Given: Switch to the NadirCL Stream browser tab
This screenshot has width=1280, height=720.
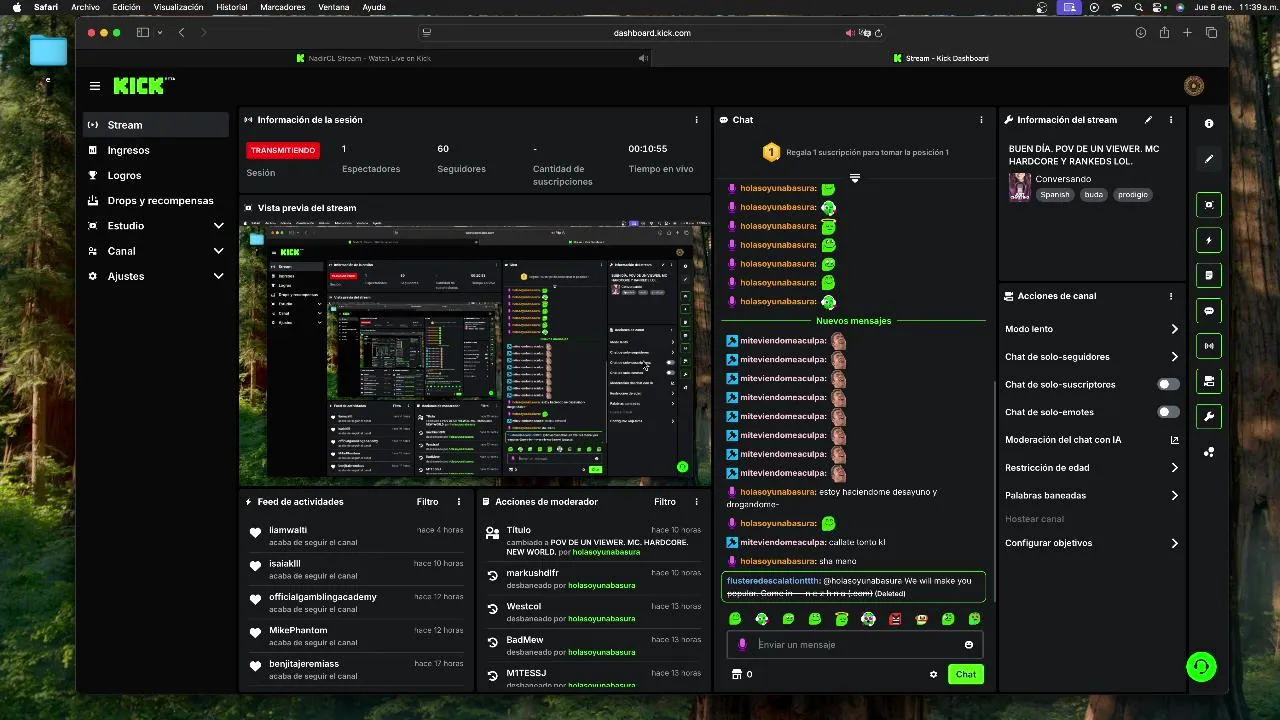Looking at the screenshot, I should click(x=364, y=58).
